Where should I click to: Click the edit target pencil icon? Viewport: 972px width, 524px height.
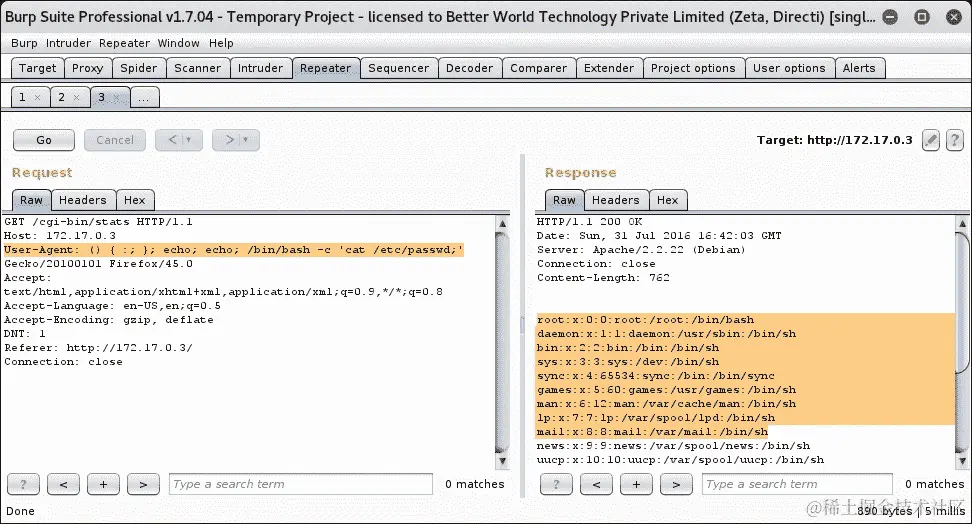click(930, 140)
